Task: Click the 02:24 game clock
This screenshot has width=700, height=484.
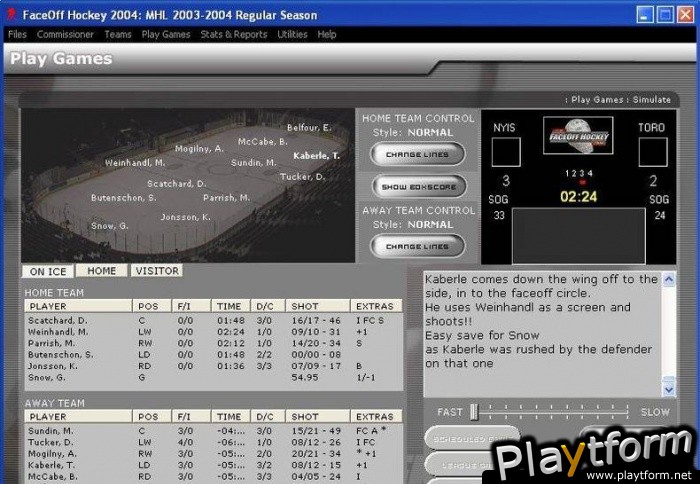Action: coord(579,196)
